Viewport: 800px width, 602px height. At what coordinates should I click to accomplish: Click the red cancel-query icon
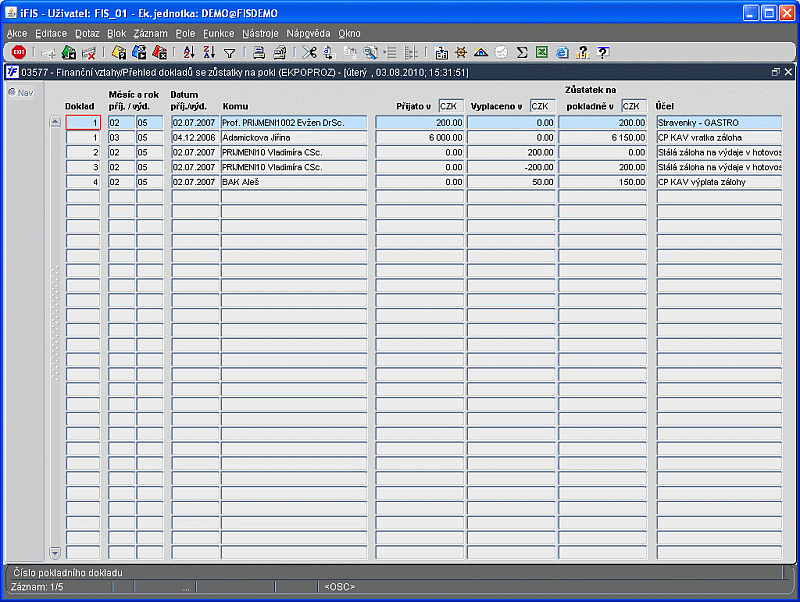pyautogui.click(x=159, y=52)
